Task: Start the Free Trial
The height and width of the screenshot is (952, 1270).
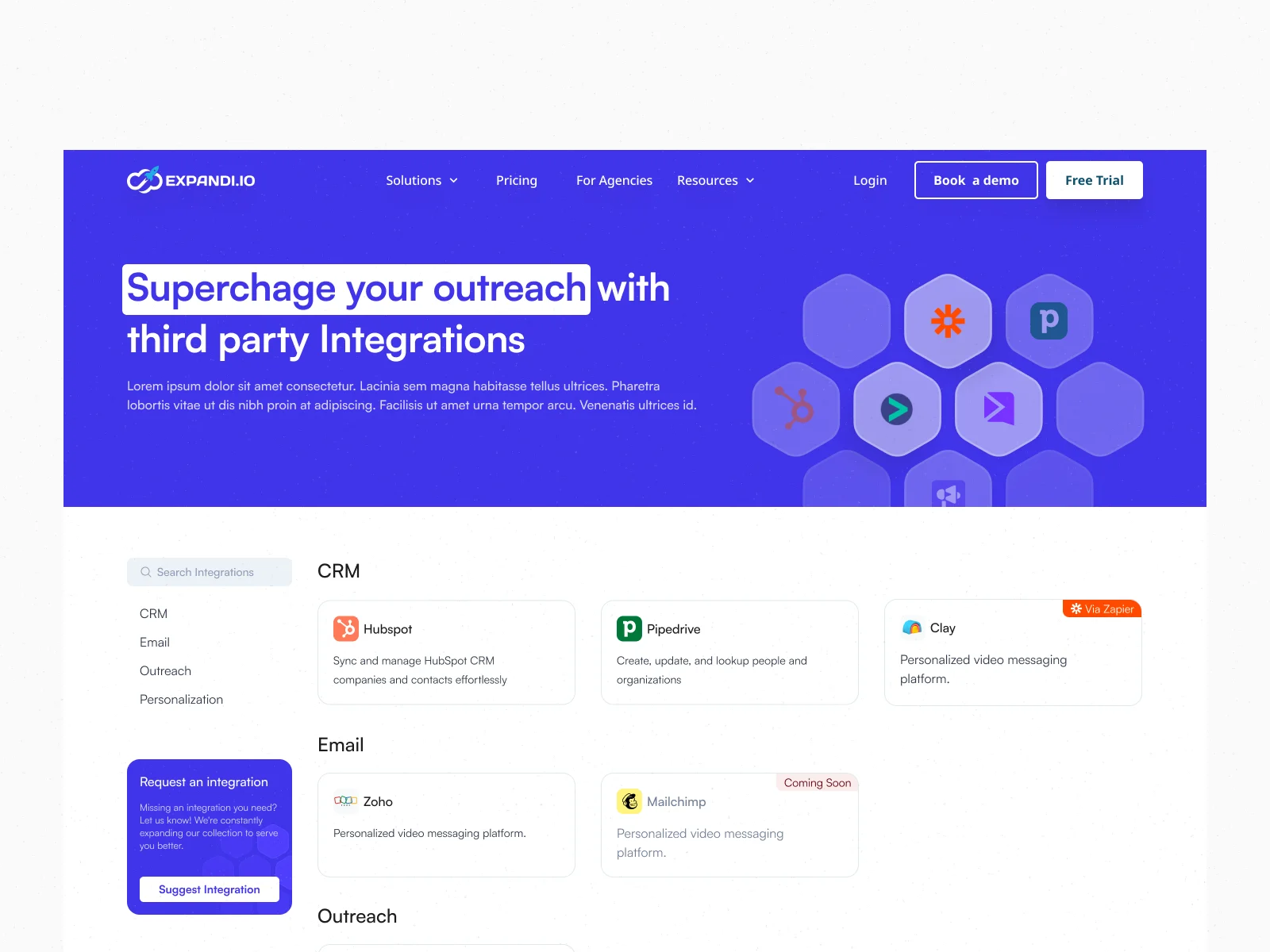Action: 1095,180
